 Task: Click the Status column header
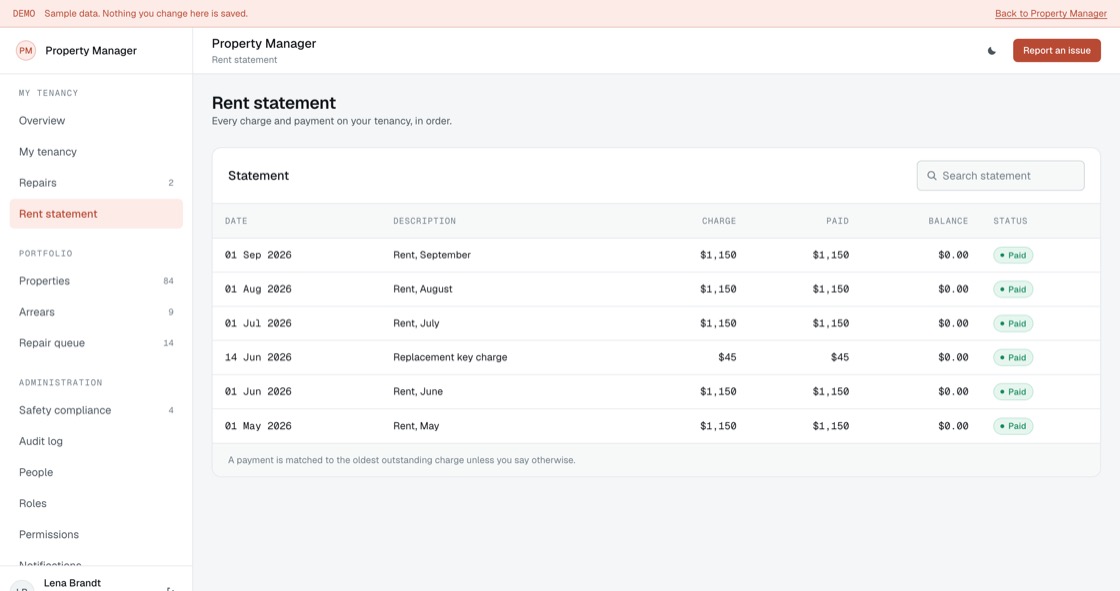point(1010,221)
